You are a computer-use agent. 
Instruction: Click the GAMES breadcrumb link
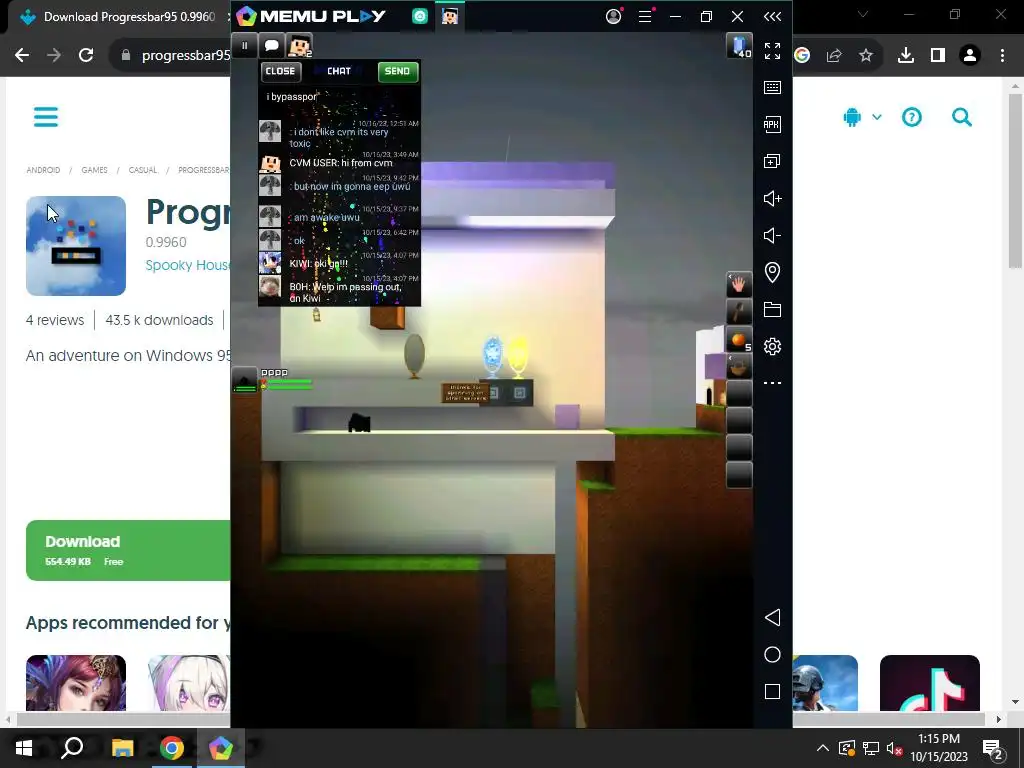tap(94, 170)
